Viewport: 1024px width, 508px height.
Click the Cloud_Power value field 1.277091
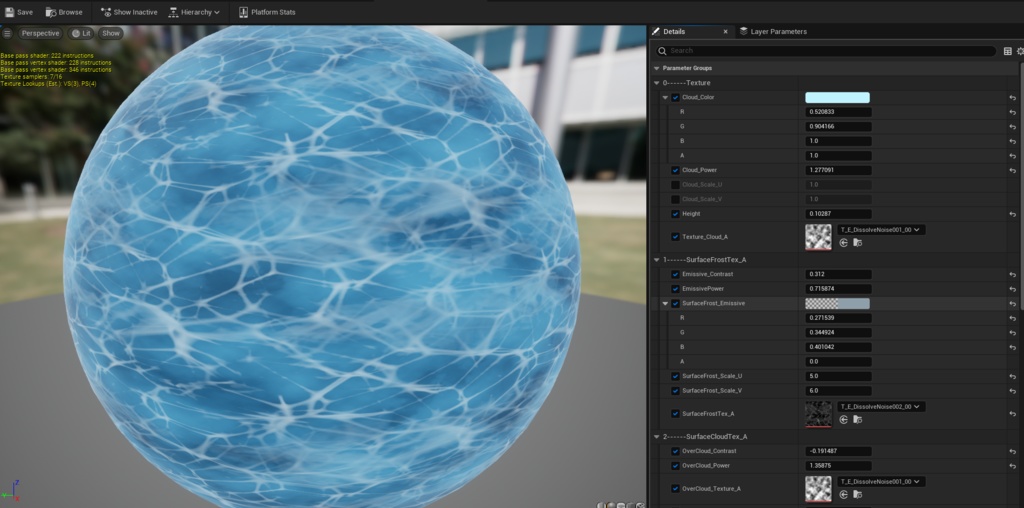(838, 170)
